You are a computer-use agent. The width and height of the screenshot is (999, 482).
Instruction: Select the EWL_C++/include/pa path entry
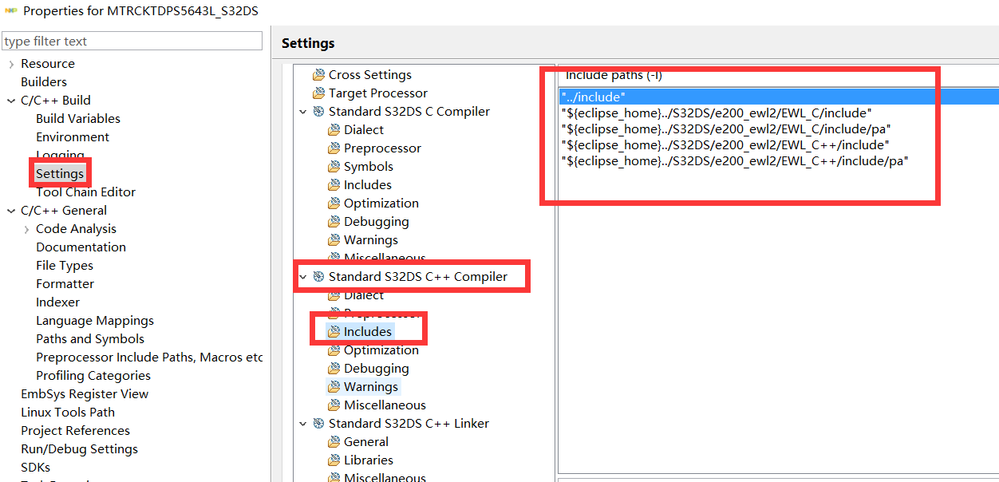tap(734, 161)
